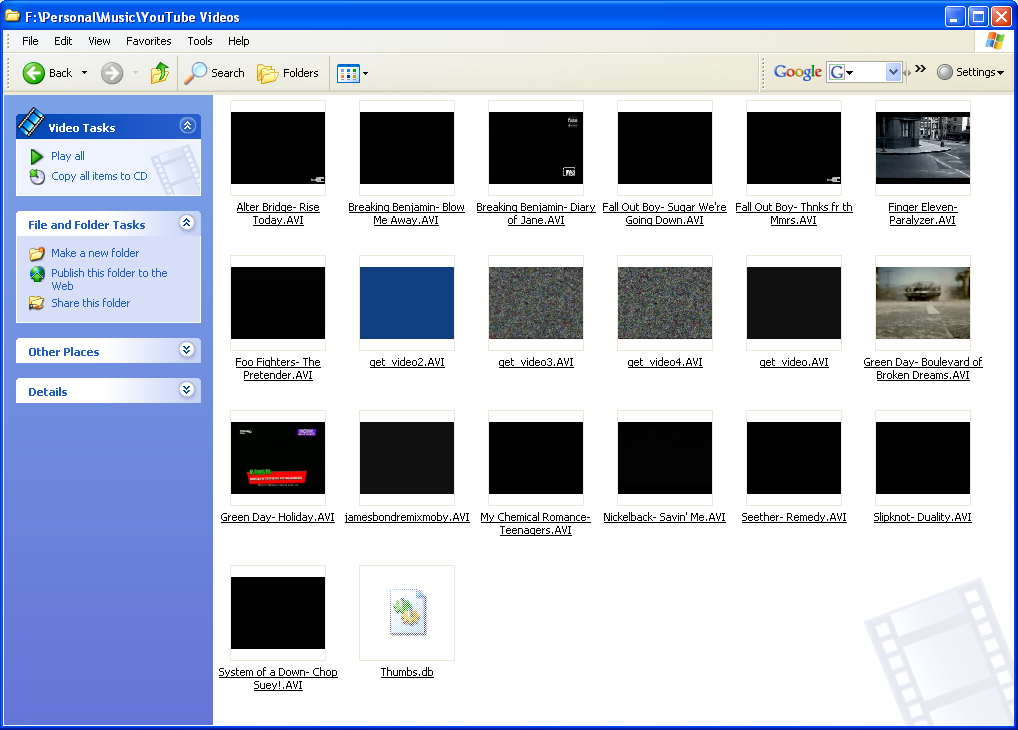Go up one level using folder-up icon
The width and height of the screenshot is (1018, 730).
(160, 72)
